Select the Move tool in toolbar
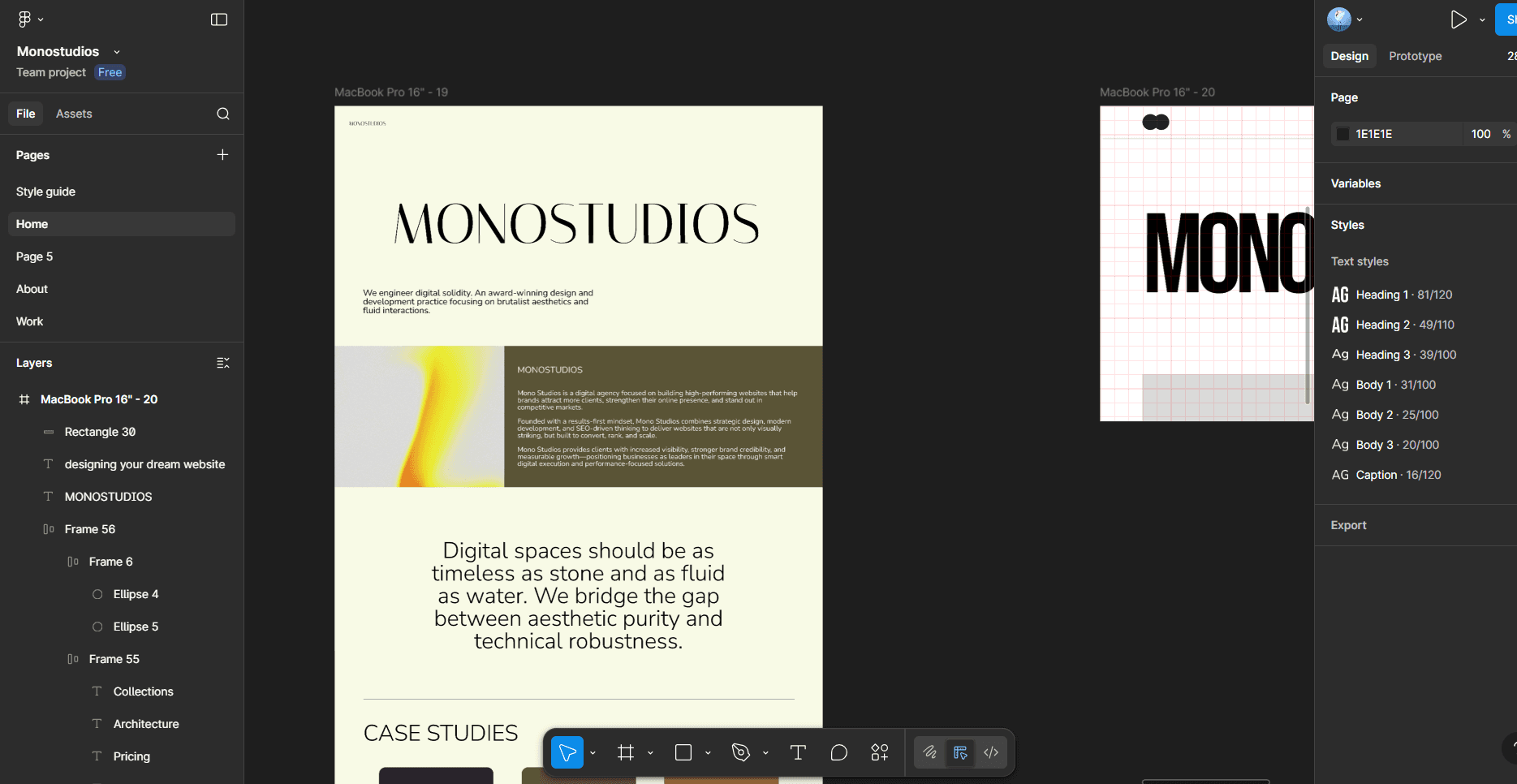Viewport: 1517px width, 784px height. pos(567,752)
